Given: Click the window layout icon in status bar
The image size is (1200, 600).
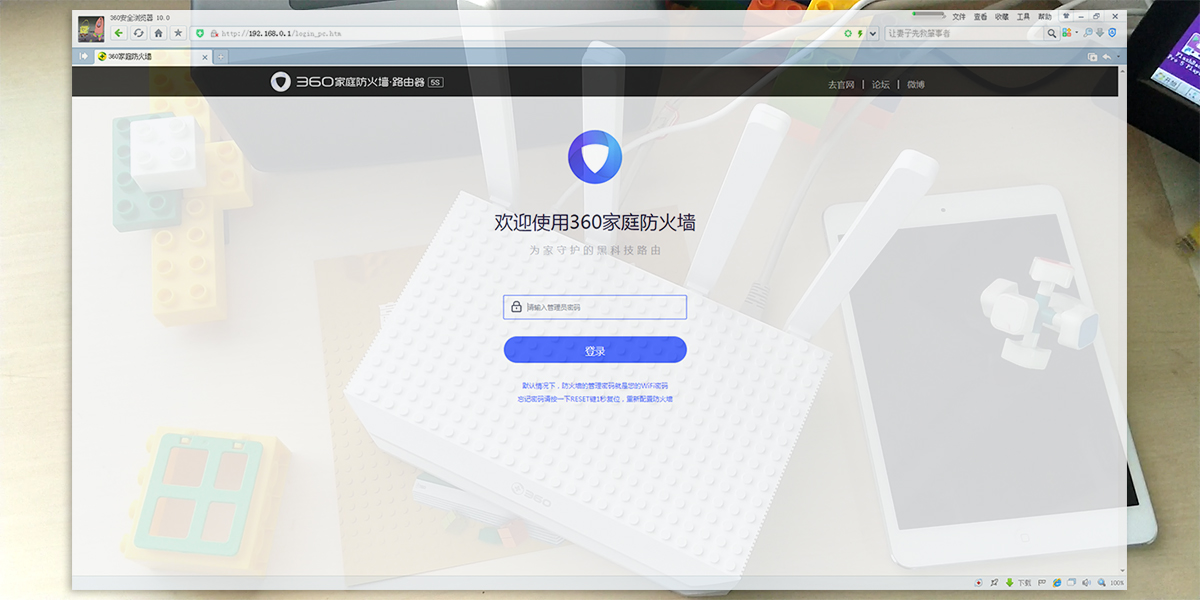Looking at the screenshot, I should (1071, 582).
